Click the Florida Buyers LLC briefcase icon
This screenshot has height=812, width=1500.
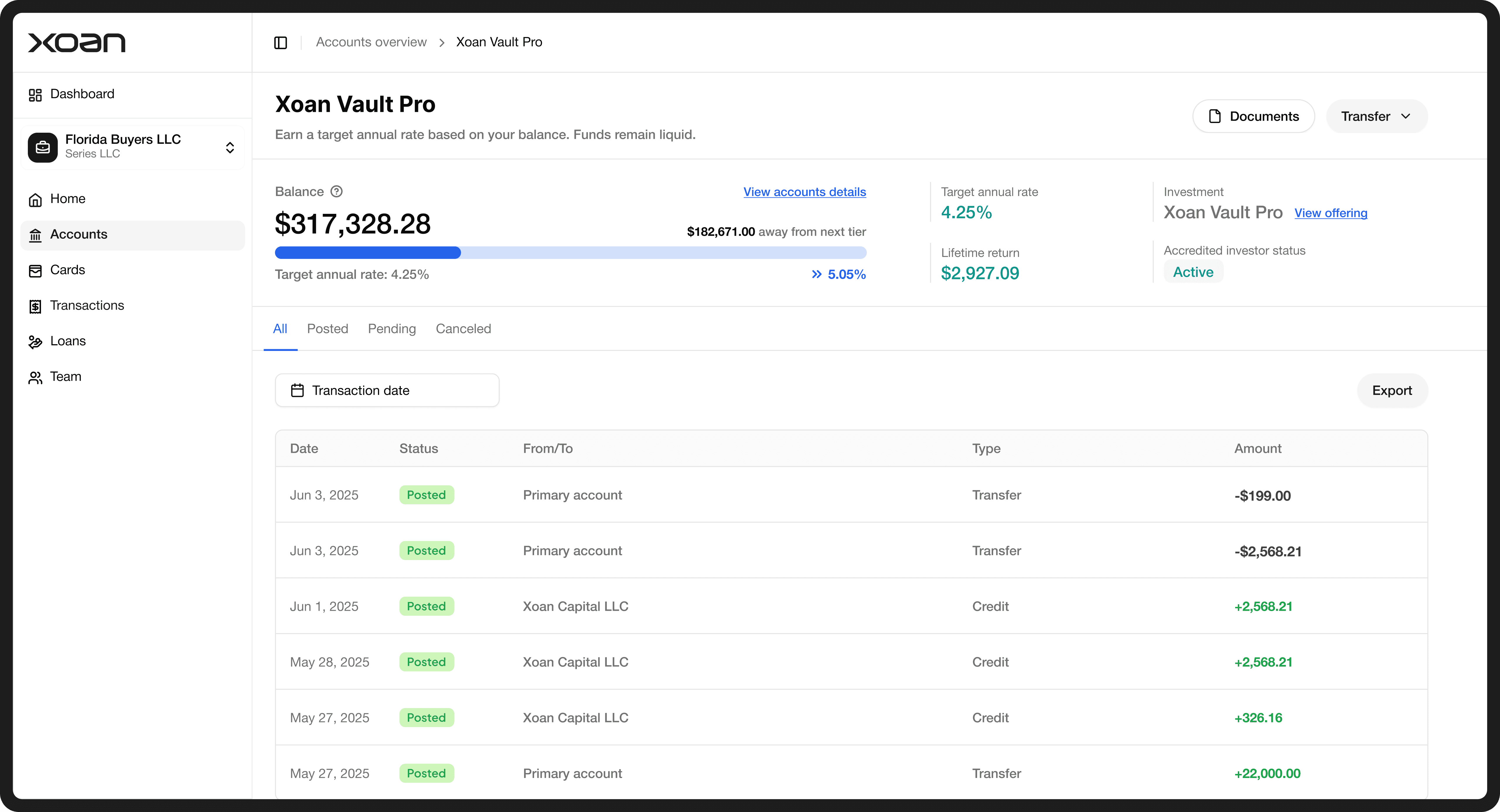pyautogui.click(x=42, y=147)
